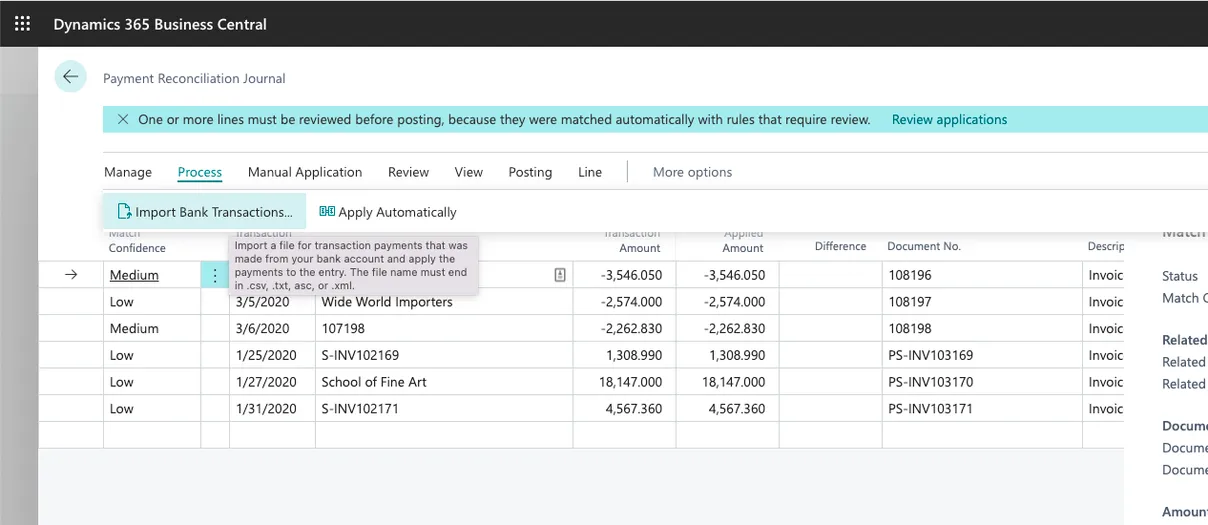Screen dimensions: 1208x525
Task: Dismiss the notification with the X icon
Action: coord(123,119)
